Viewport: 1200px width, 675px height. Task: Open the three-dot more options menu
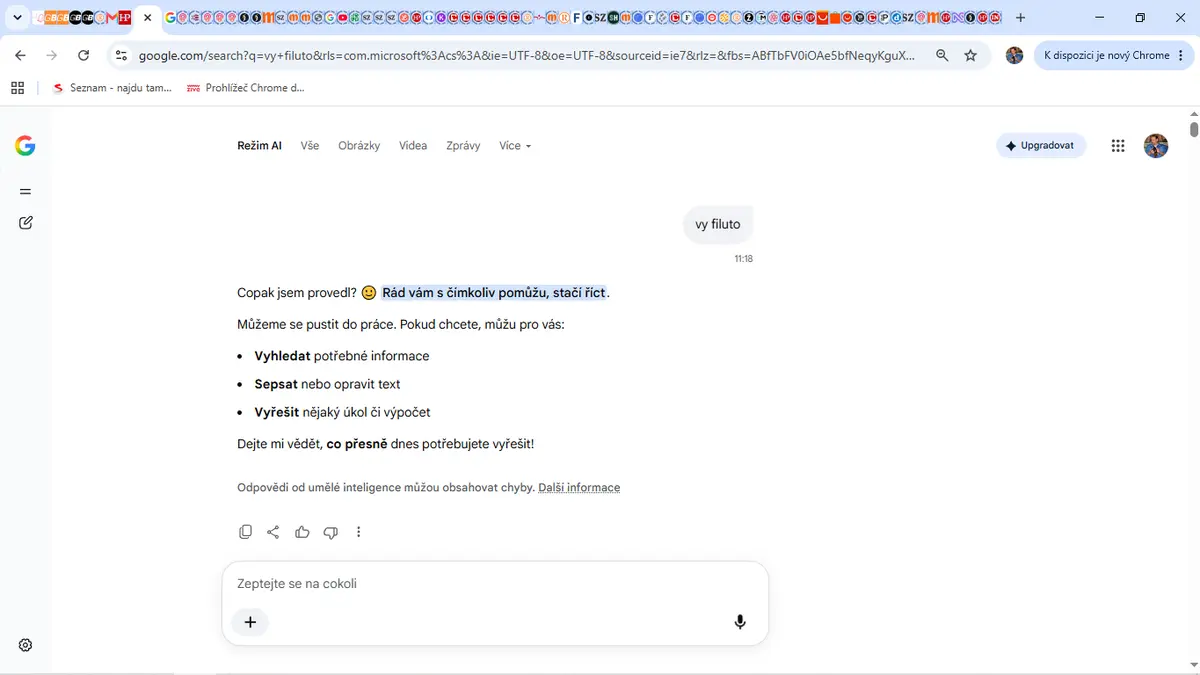359,532
